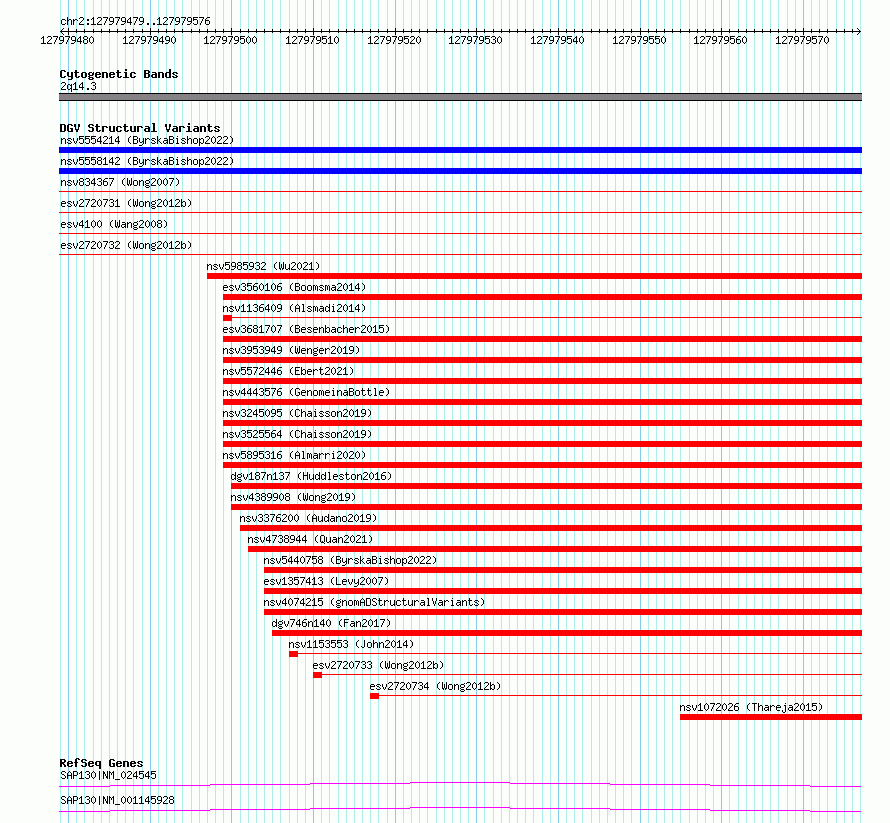Click variant label nsv3376200 (Audano2019)
Image resolution: width=890 pixels, height=823 pixels.
[308, 518]
